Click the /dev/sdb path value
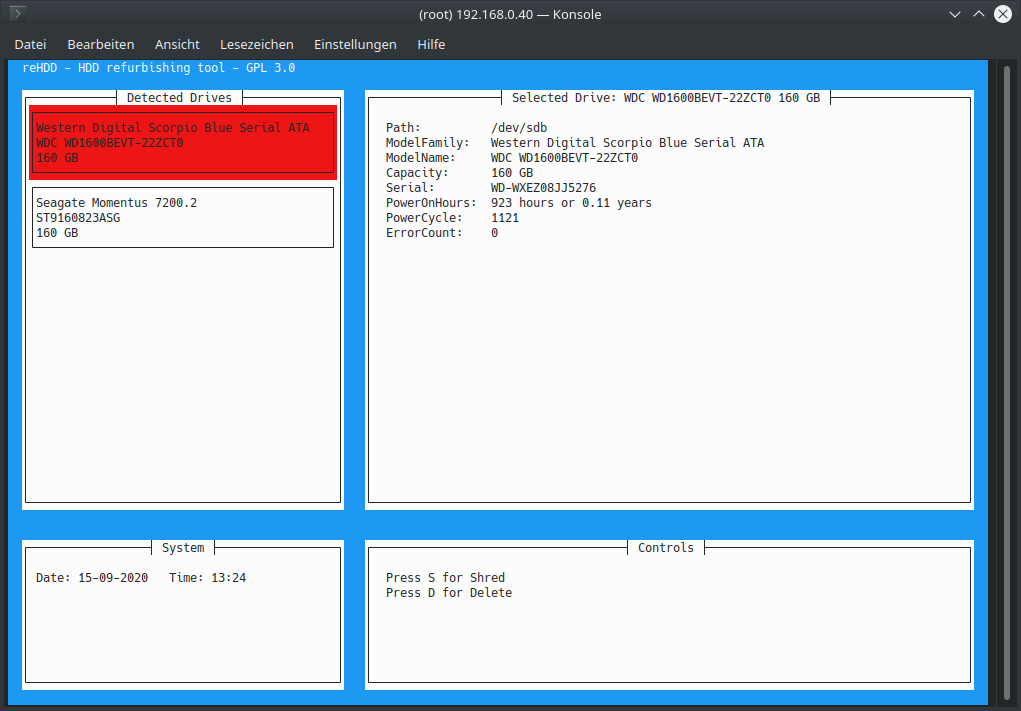Screen dimensions: 1021x711 (518, 128)
